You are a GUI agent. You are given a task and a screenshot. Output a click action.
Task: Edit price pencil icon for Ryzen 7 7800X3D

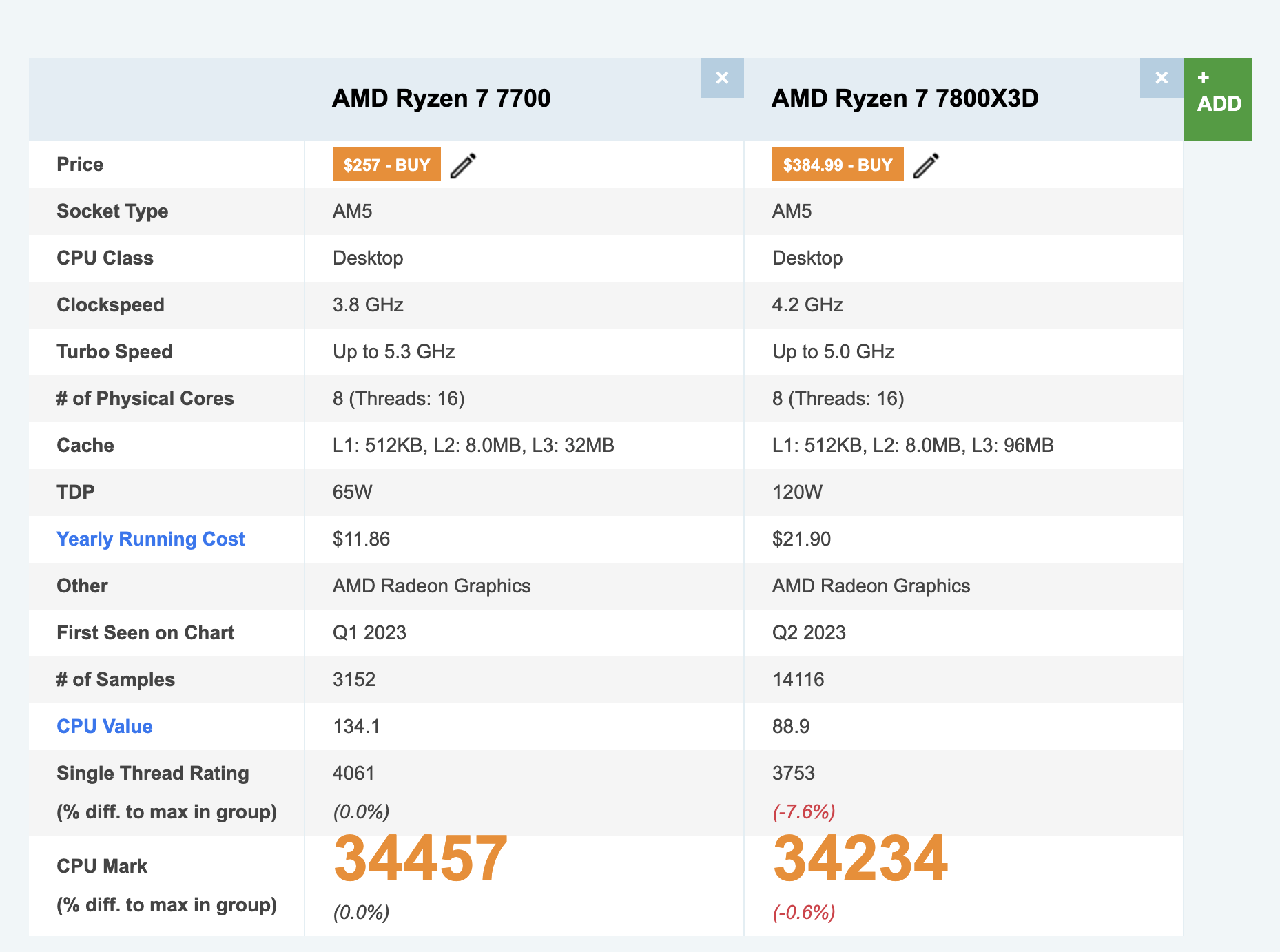coord(926,165)
